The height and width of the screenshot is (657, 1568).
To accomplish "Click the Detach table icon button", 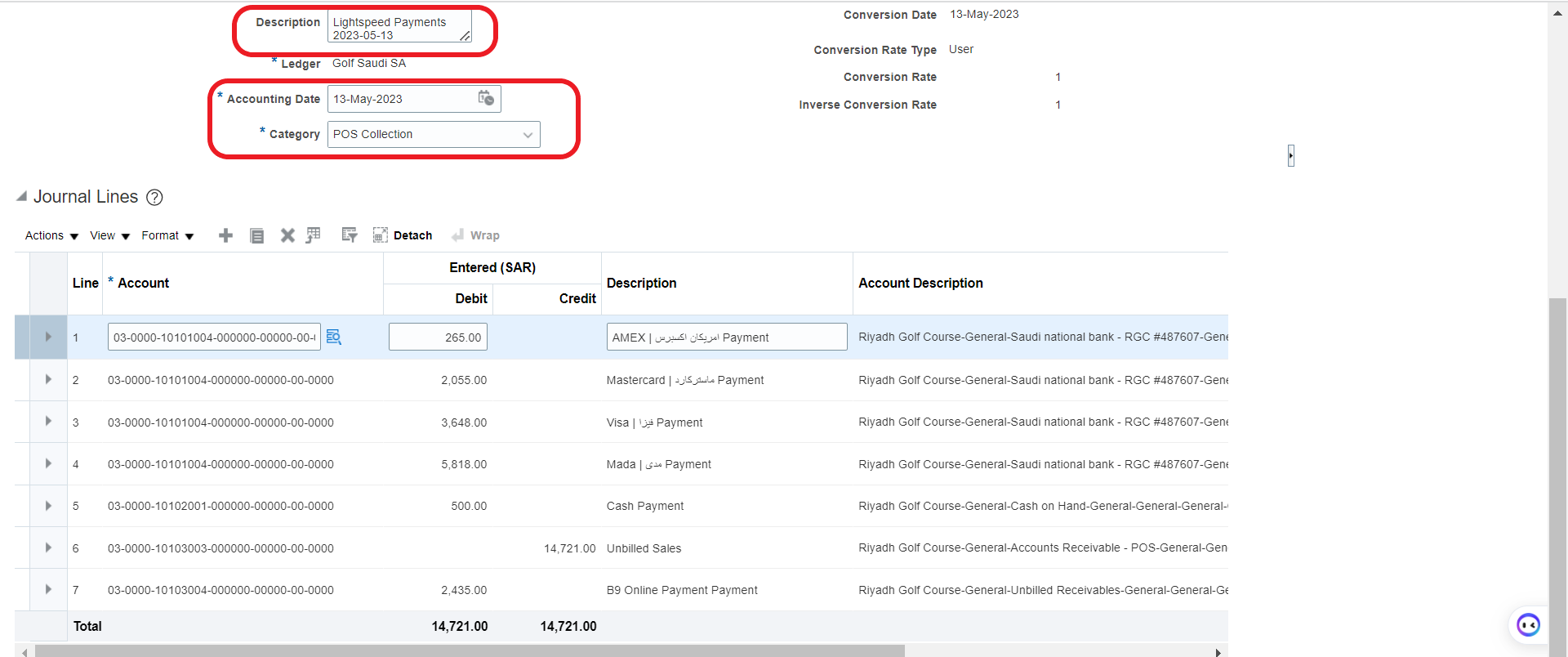I will pyautogui.click(x=403, y=235).
